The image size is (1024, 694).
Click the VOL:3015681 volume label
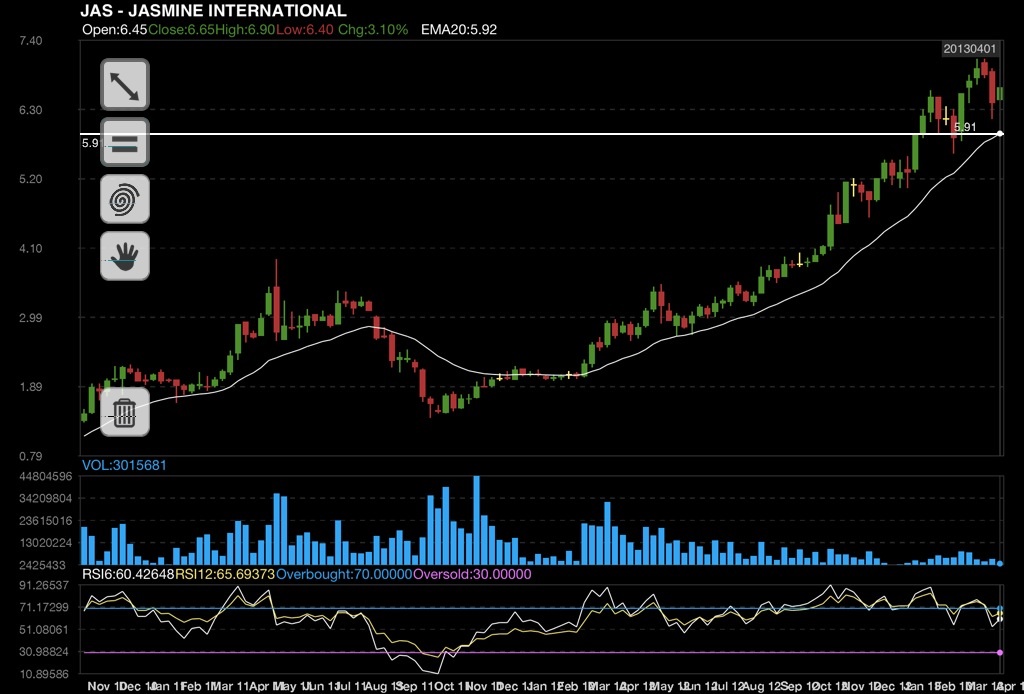[124, 465]
